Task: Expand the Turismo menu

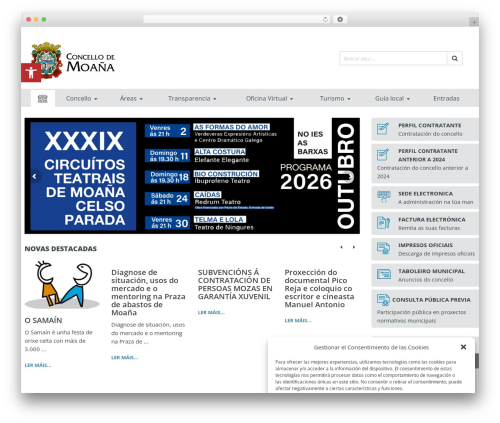Action: point(335,98)
